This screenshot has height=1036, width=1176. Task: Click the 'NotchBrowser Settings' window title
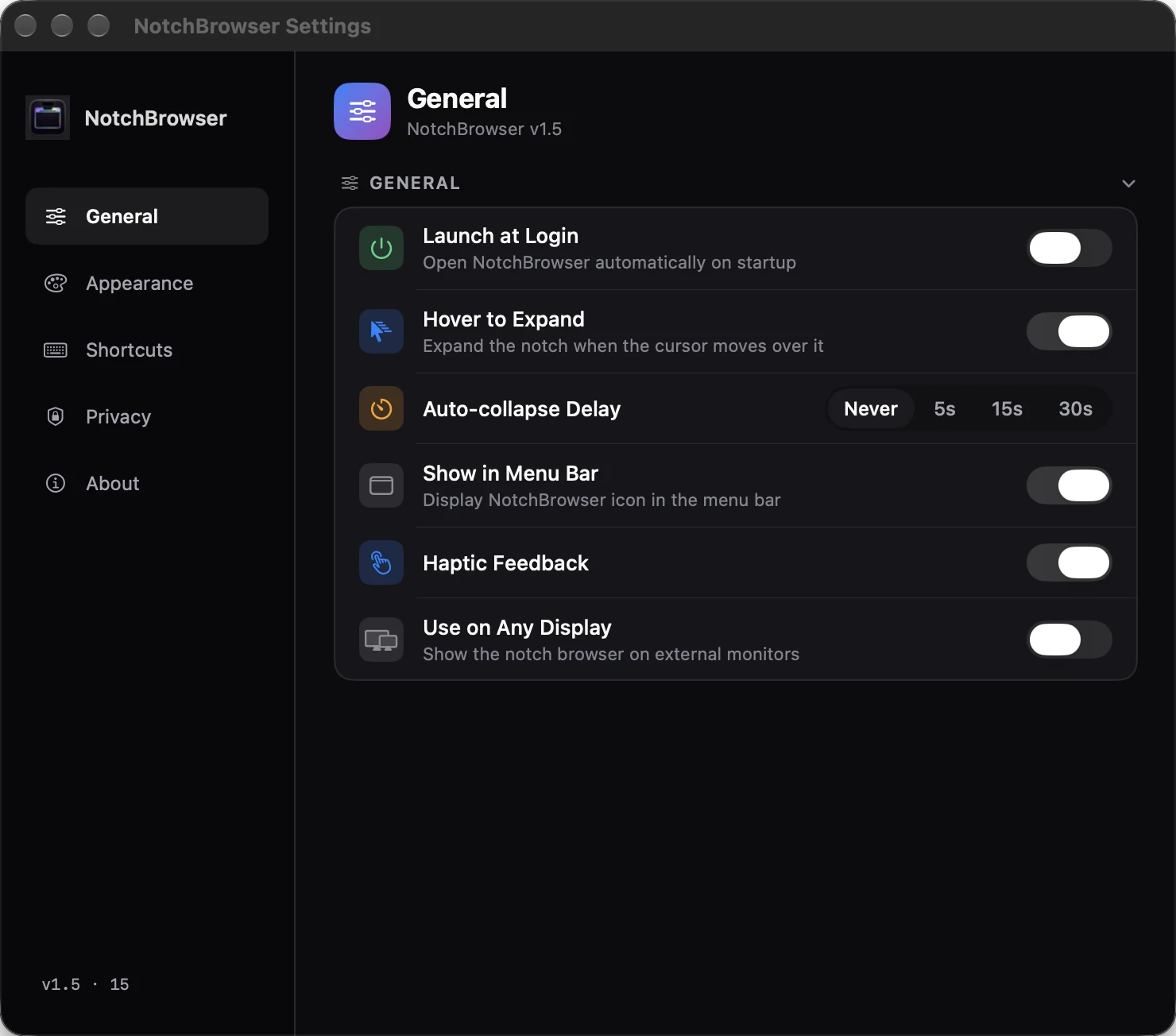coord(253,26)
